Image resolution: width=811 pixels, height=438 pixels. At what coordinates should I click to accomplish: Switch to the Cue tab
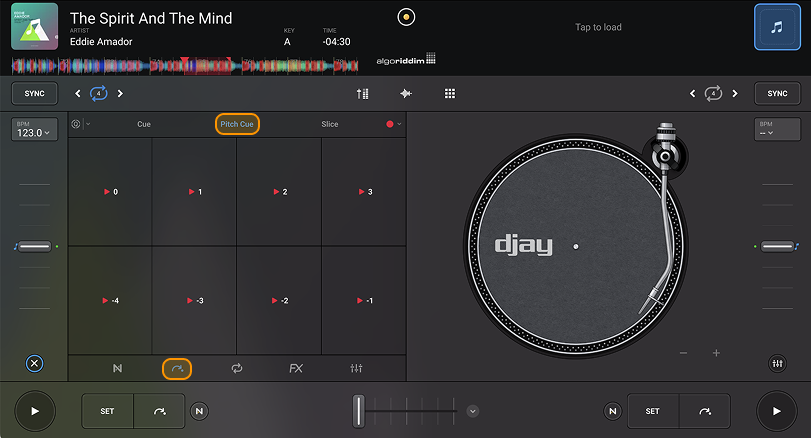(x=144, y=125)
